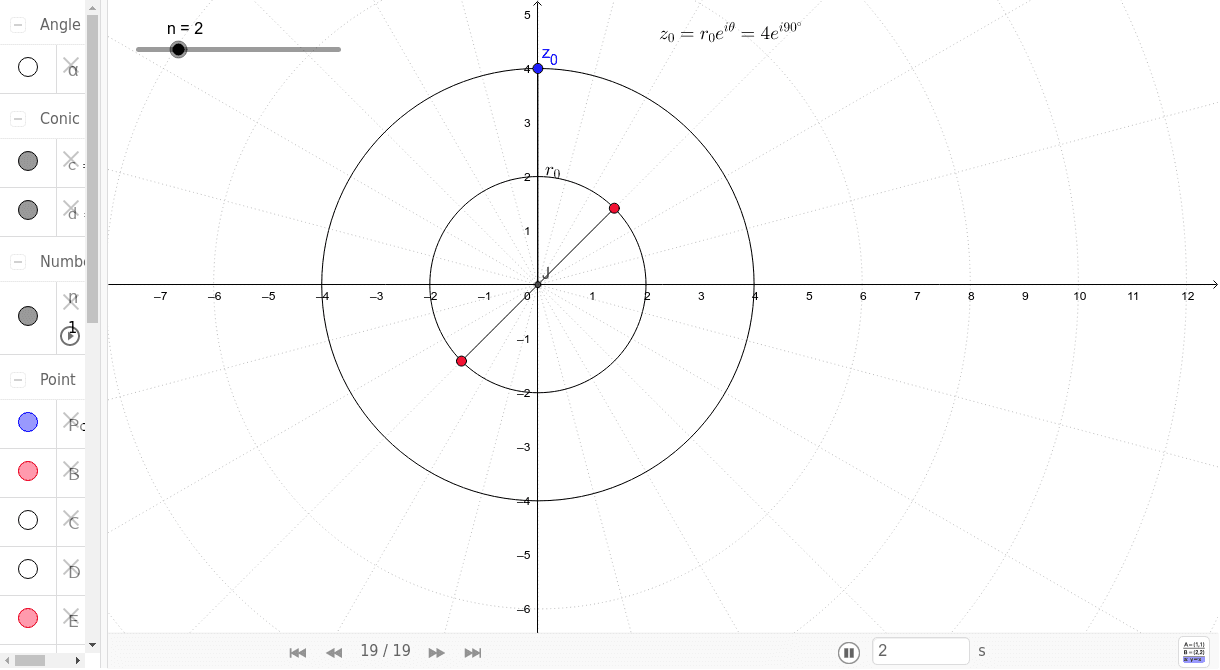
Task: Click the Point category heading
Action: click(58, 380)
